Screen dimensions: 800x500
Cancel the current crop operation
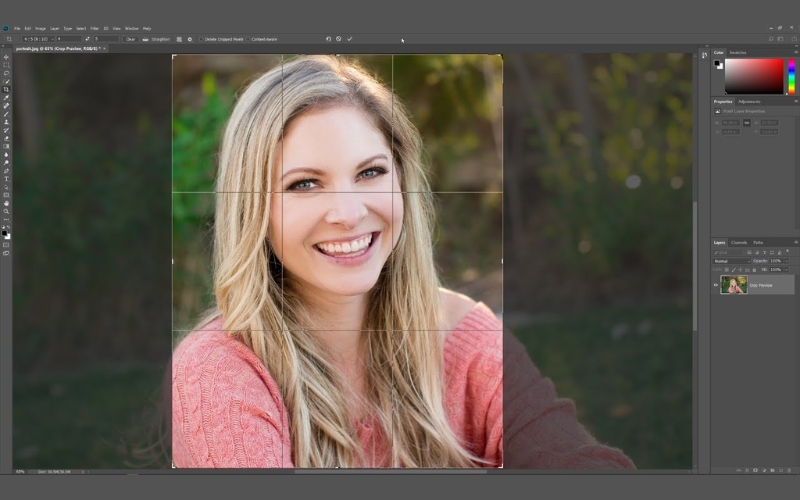339,39
